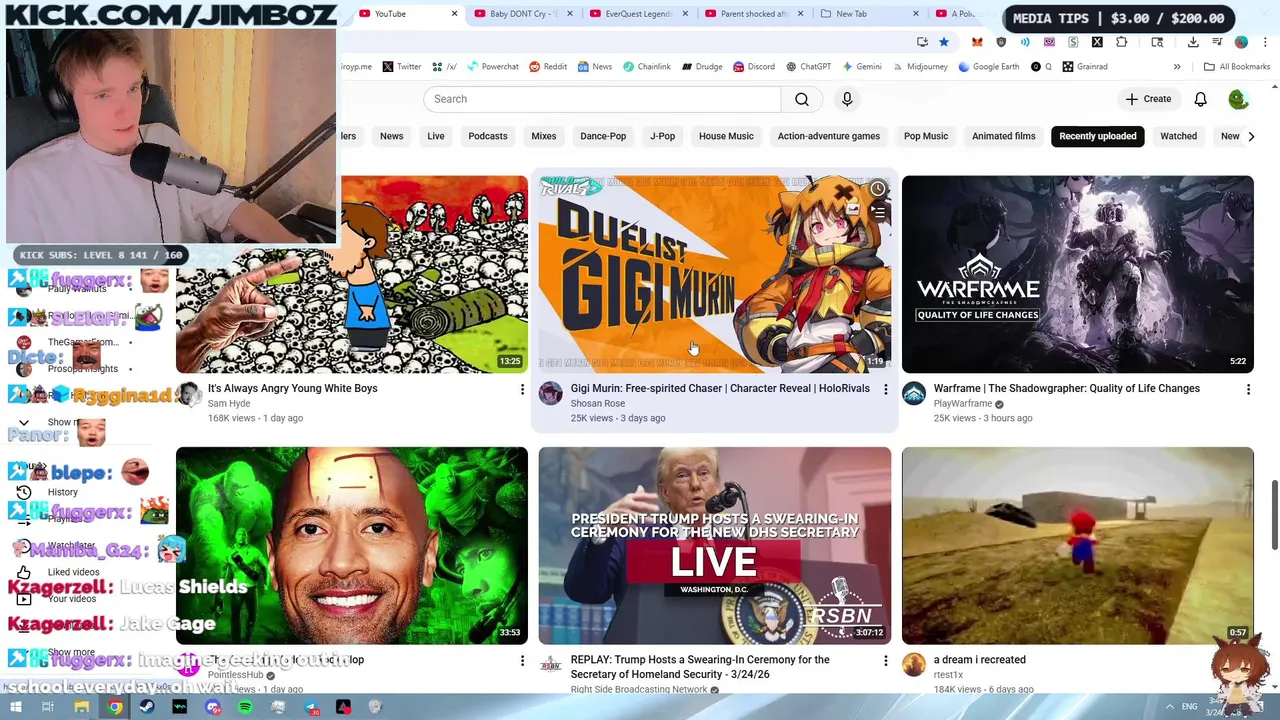
Task: Click the YouTube search magnifier button
Action: coord(802,99)
